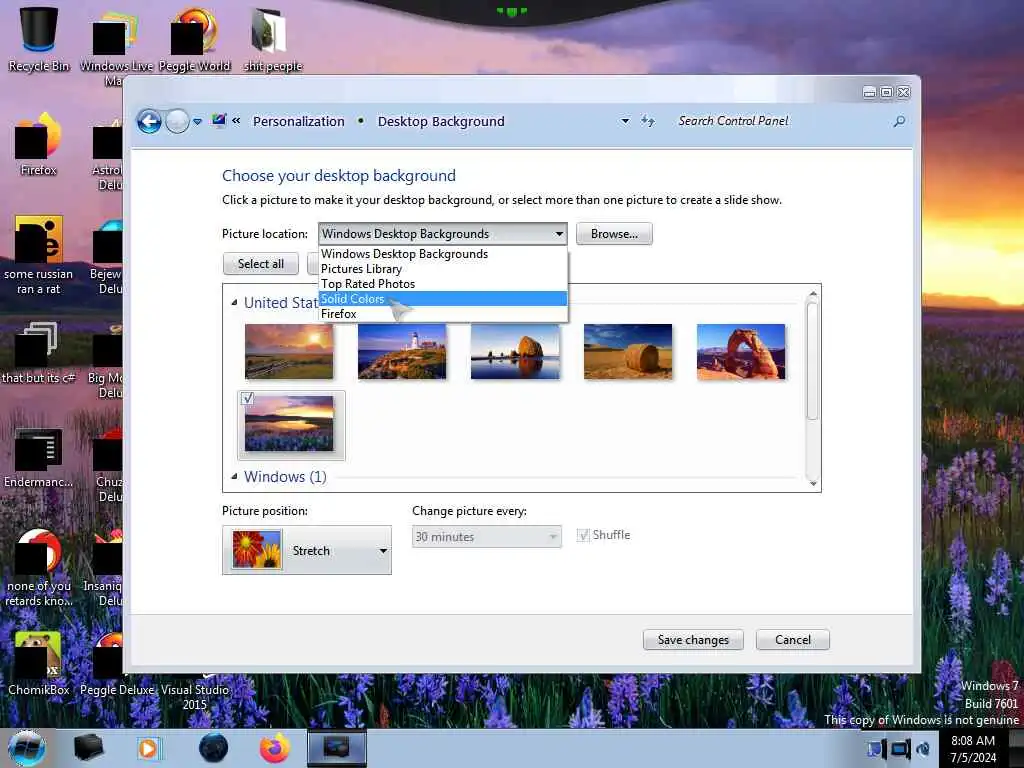
Task: Collapse the United States group
Action: coord(234,302)
